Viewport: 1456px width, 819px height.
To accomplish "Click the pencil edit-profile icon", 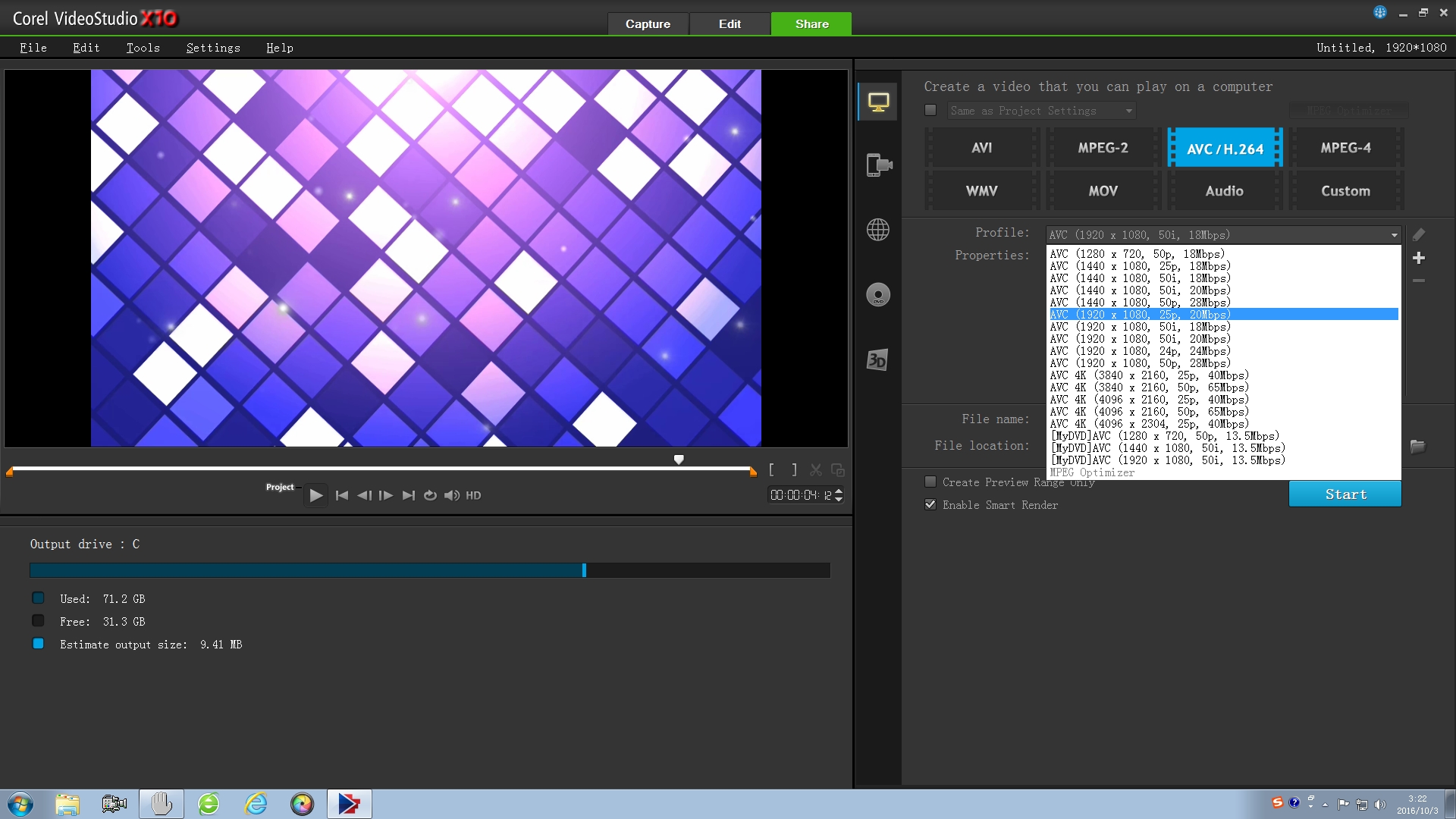I will (x=1419, y=235).
